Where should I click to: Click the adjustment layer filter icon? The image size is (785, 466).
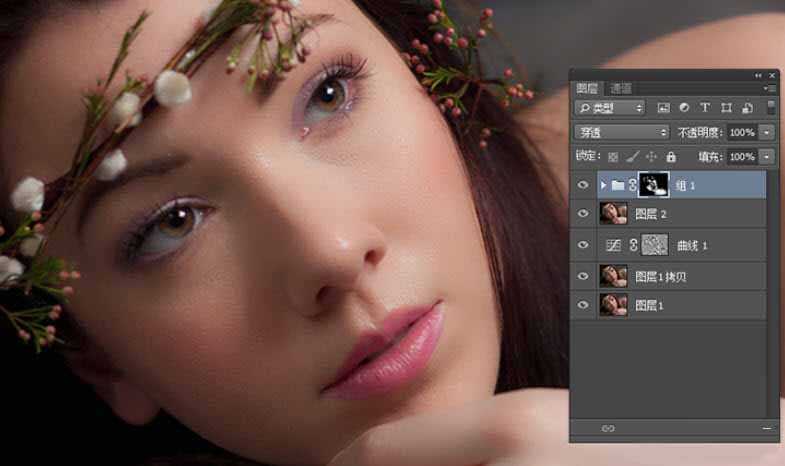pos(684,108)
